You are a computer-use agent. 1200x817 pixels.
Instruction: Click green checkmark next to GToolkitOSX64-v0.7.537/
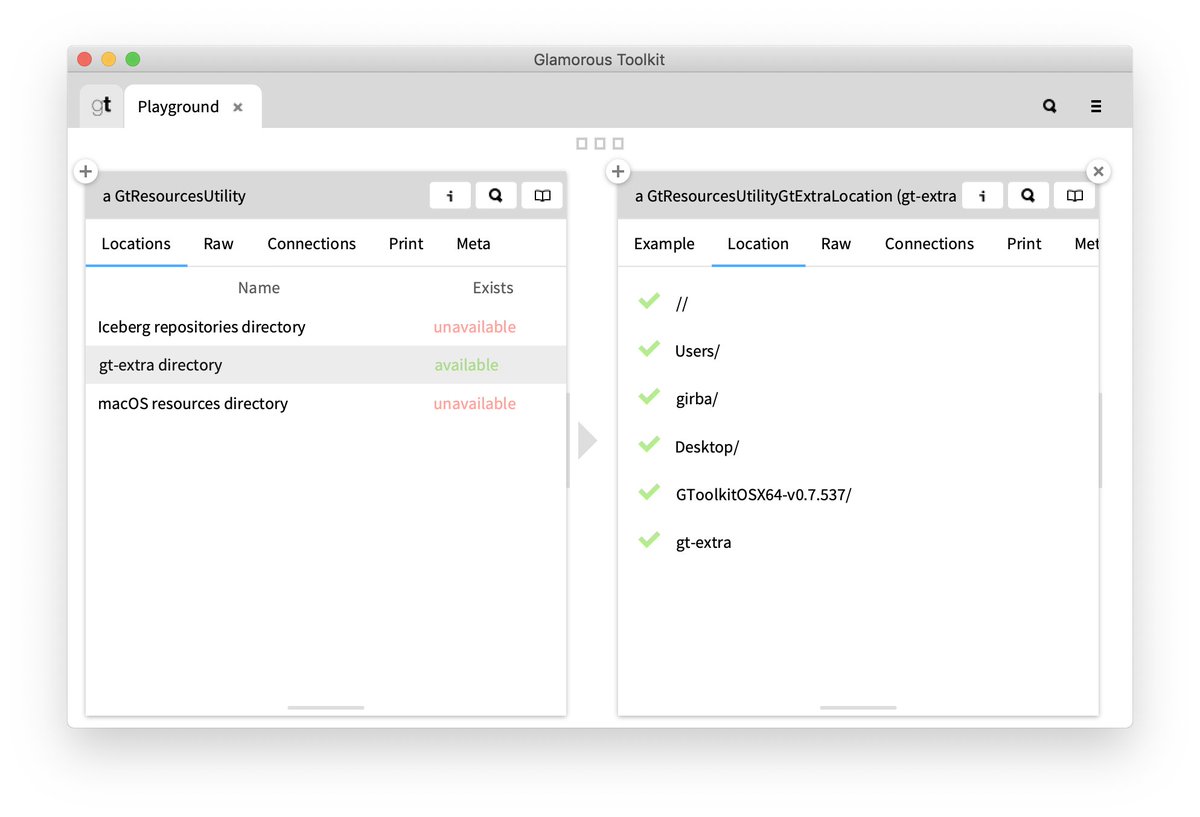coord(649,493)
